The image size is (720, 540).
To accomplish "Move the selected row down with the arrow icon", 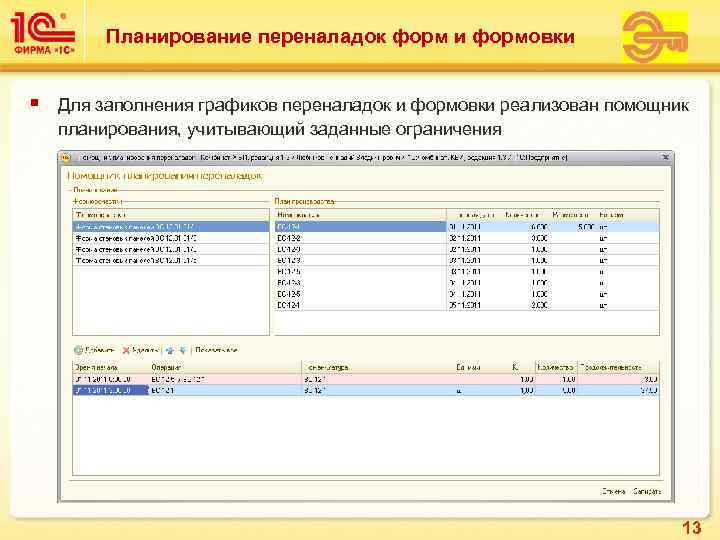I will click(183, 350).
